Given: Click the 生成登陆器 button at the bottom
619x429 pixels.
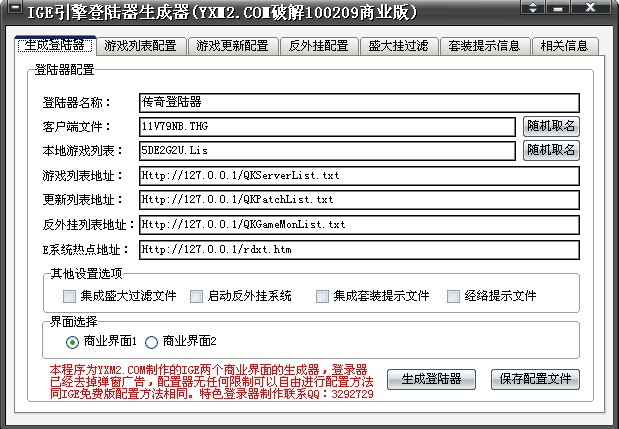Looking at the screenshot, I should (438, 379).
